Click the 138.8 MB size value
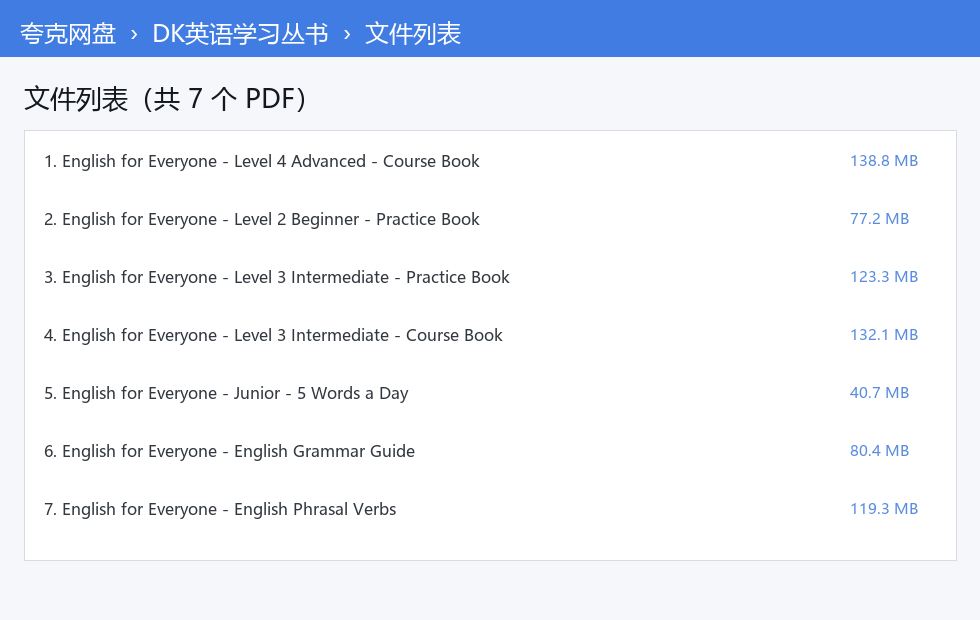This screenshot has height=620, width=980. pos(884,161)
